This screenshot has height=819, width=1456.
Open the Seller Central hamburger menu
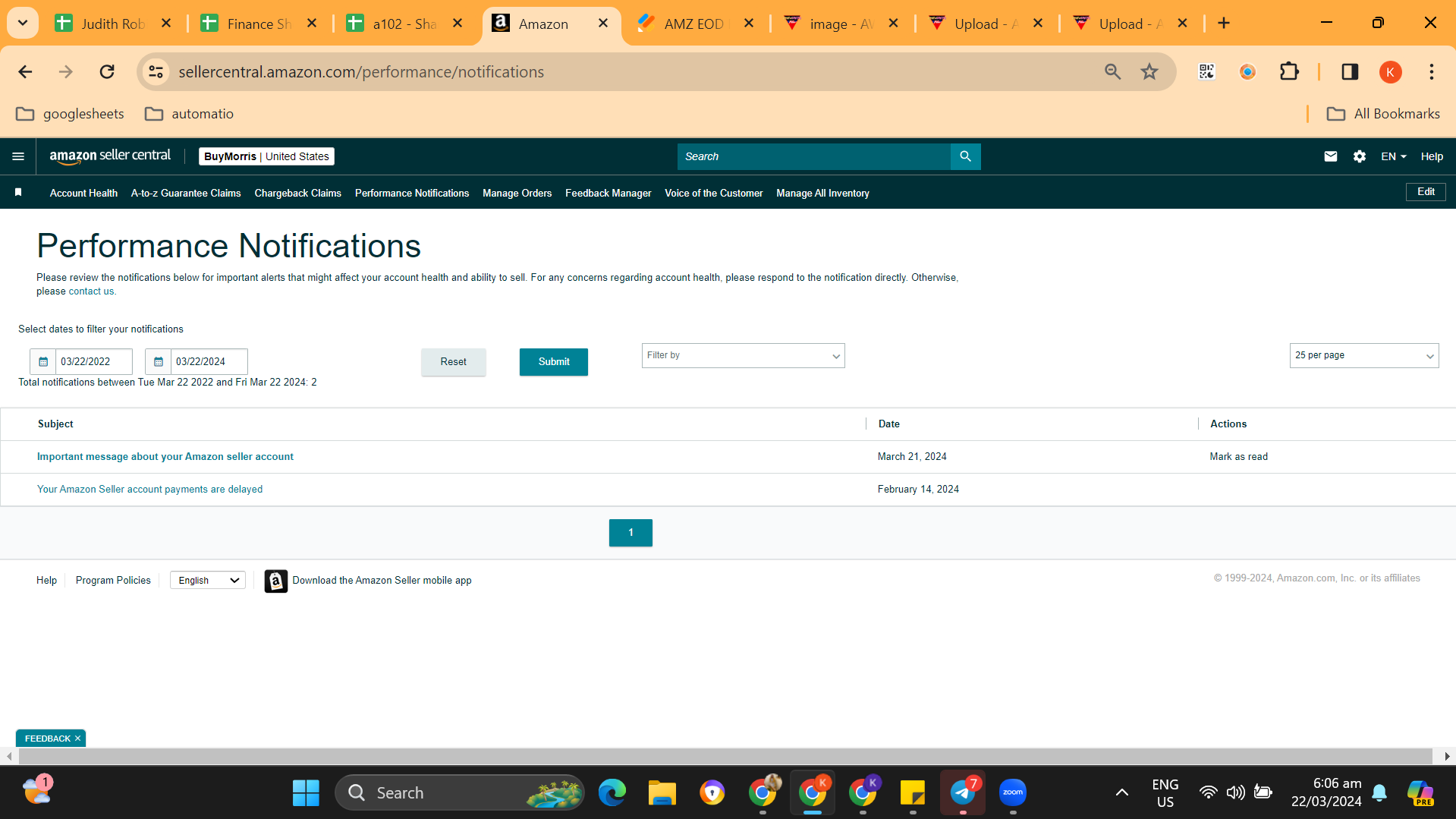point(18,156)
